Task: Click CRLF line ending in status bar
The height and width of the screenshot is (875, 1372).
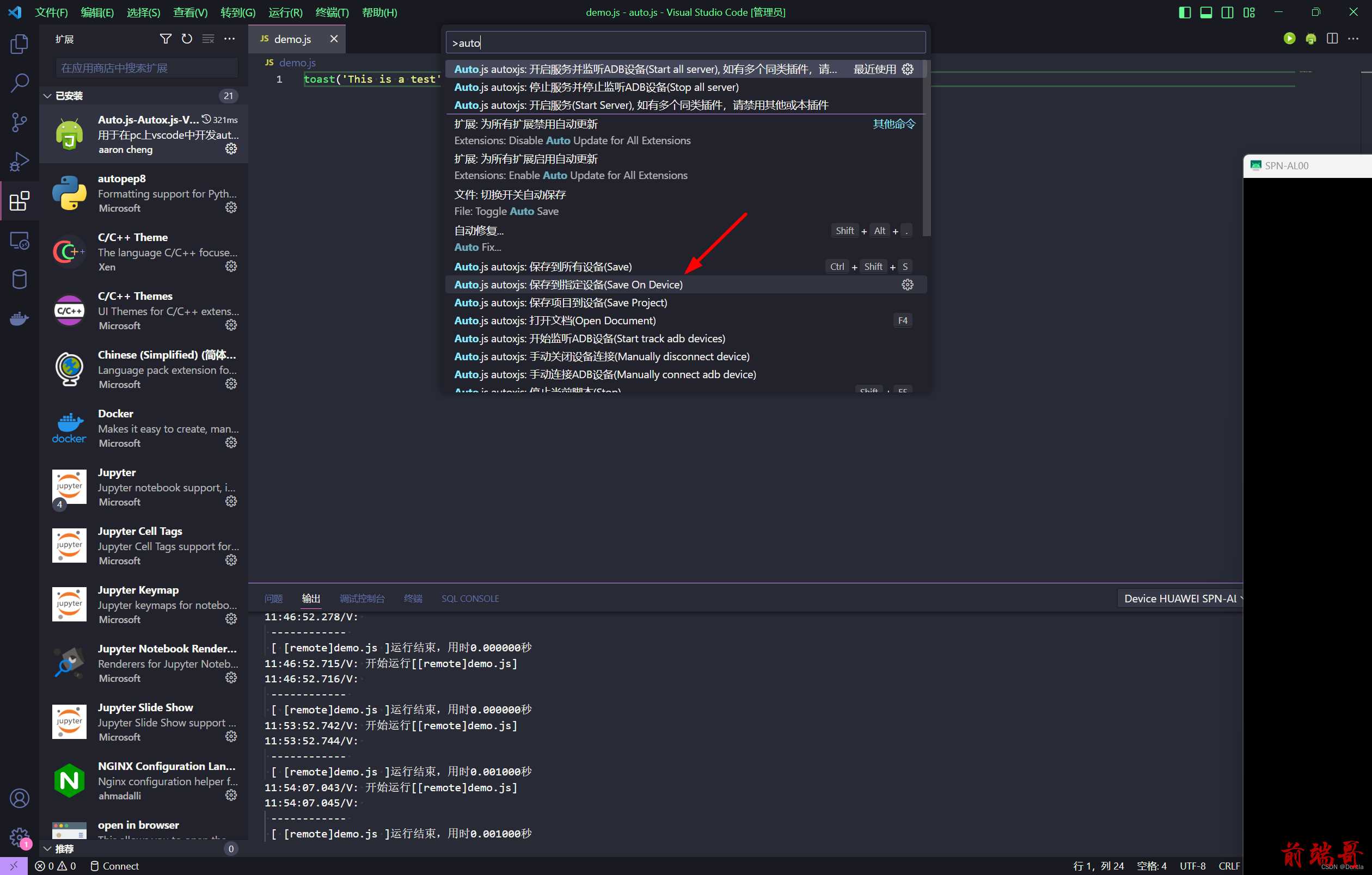Action: 1229,866
